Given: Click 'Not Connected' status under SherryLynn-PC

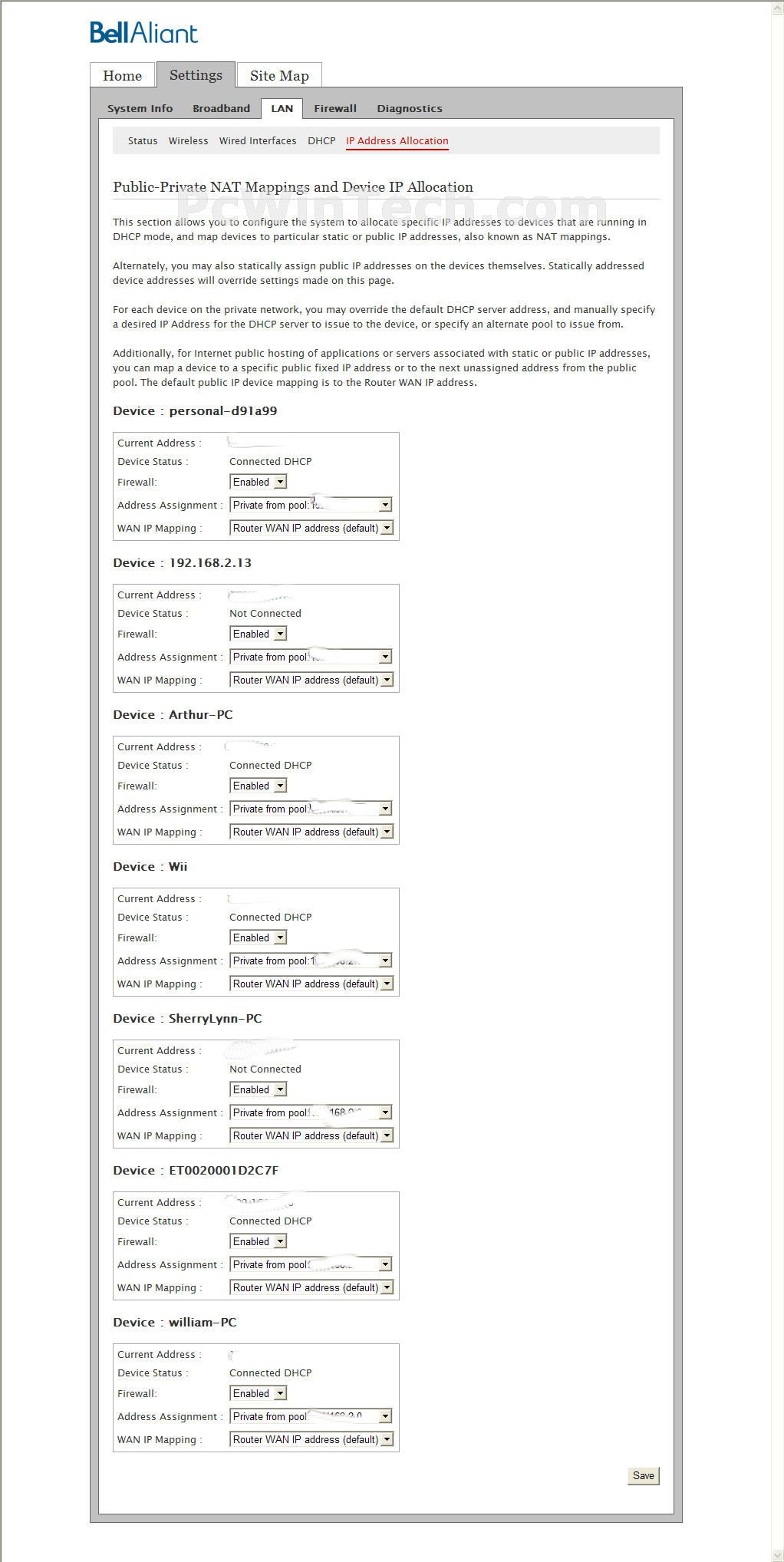Looking at the screenshot, I should pos(265,1069).
